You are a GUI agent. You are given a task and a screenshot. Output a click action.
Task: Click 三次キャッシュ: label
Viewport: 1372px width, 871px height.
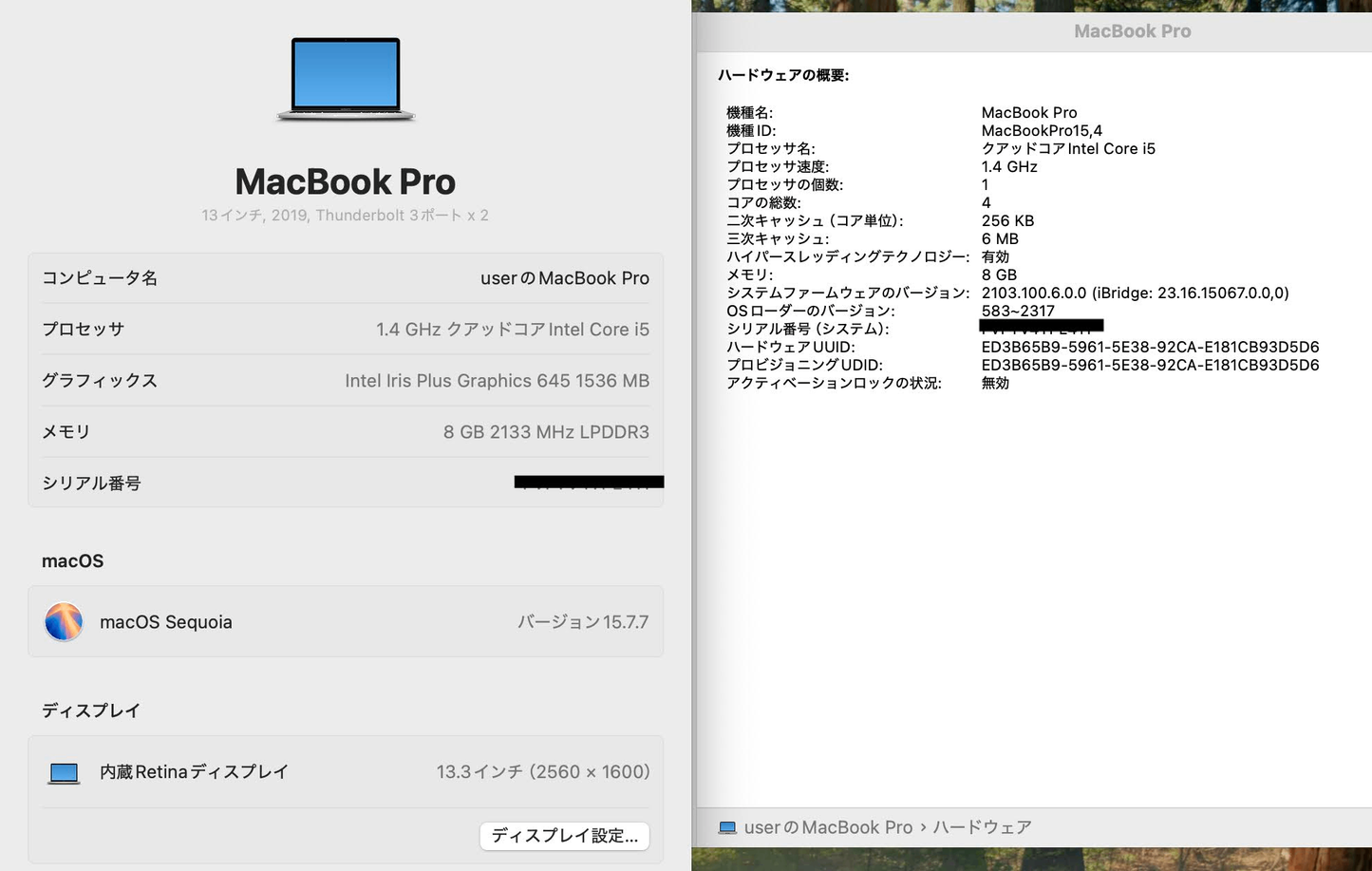click(778, 239)
